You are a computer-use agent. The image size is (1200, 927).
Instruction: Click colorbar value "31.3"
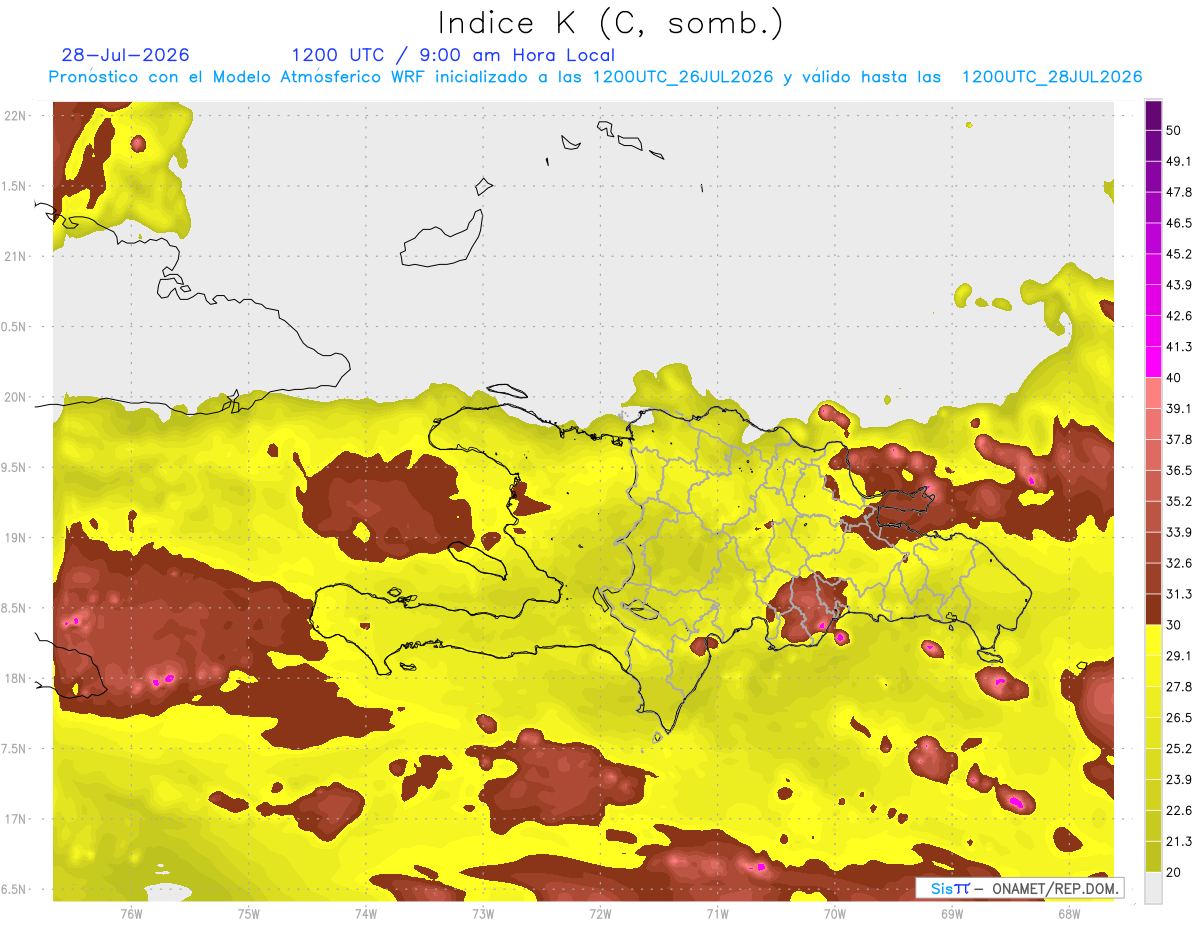[1179, 594]
